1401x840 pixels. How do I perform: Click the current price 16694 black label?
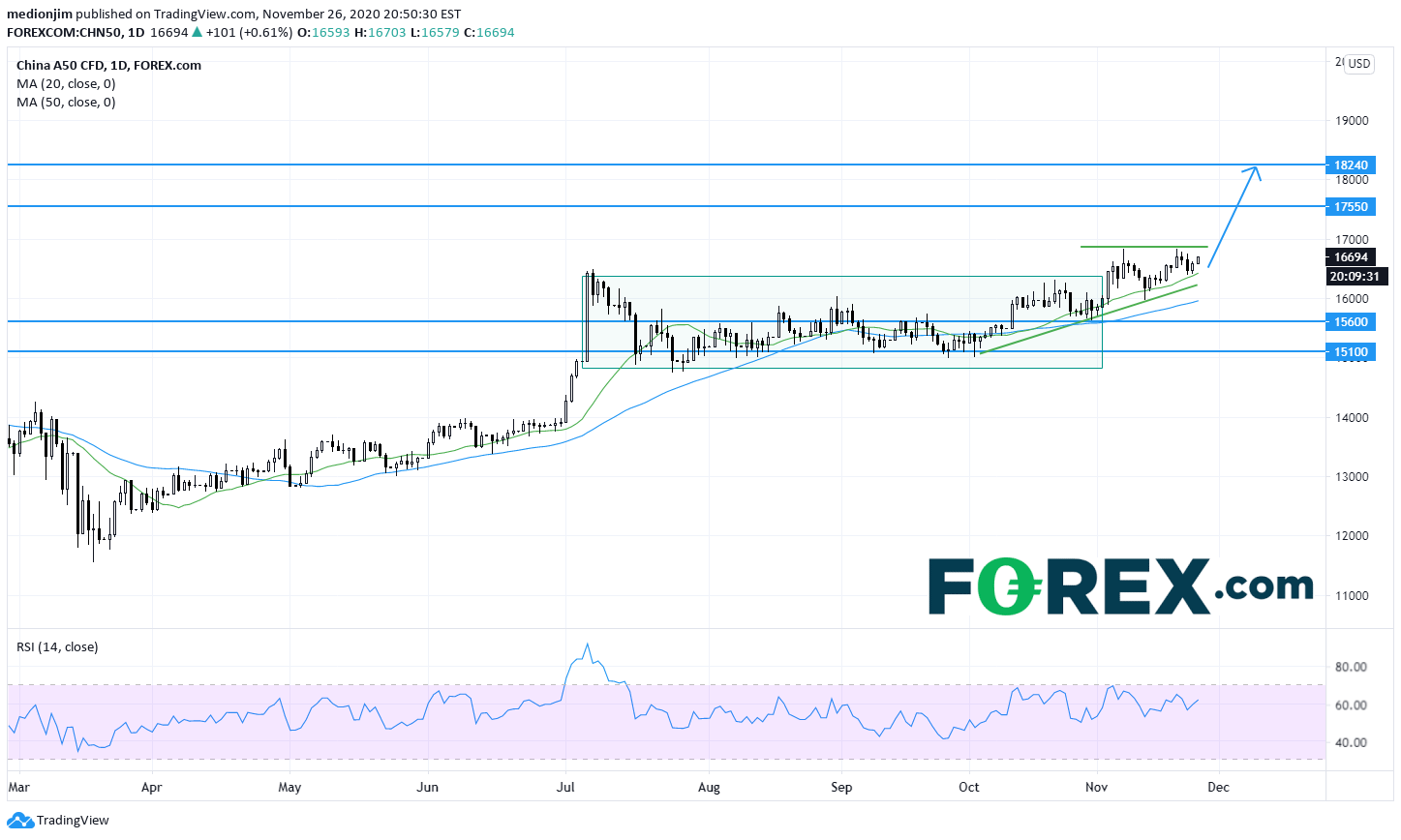(x=1351, y=257)
